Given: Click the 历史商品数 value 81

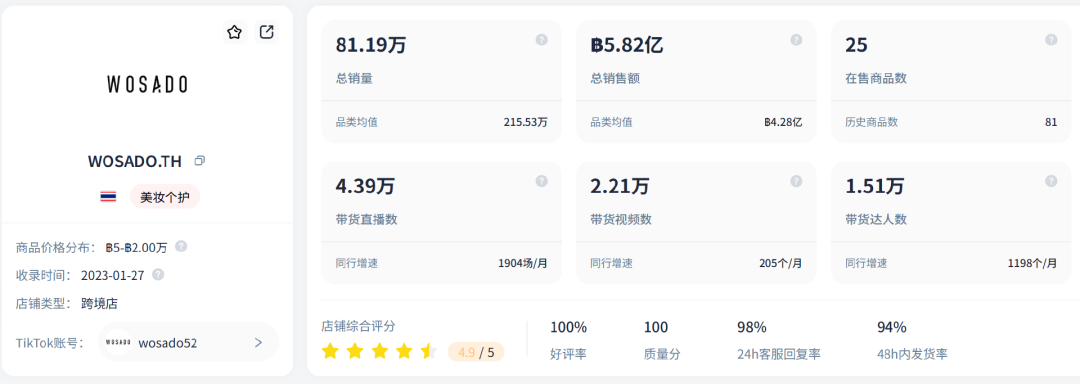Looking at the screenshot, I should [1051, 122].
